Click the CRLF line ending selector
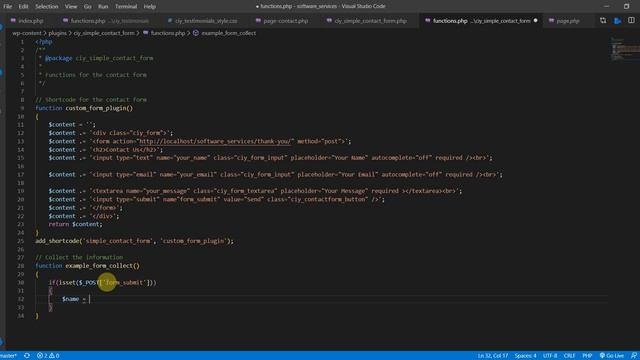 click(x=569, y=356)
